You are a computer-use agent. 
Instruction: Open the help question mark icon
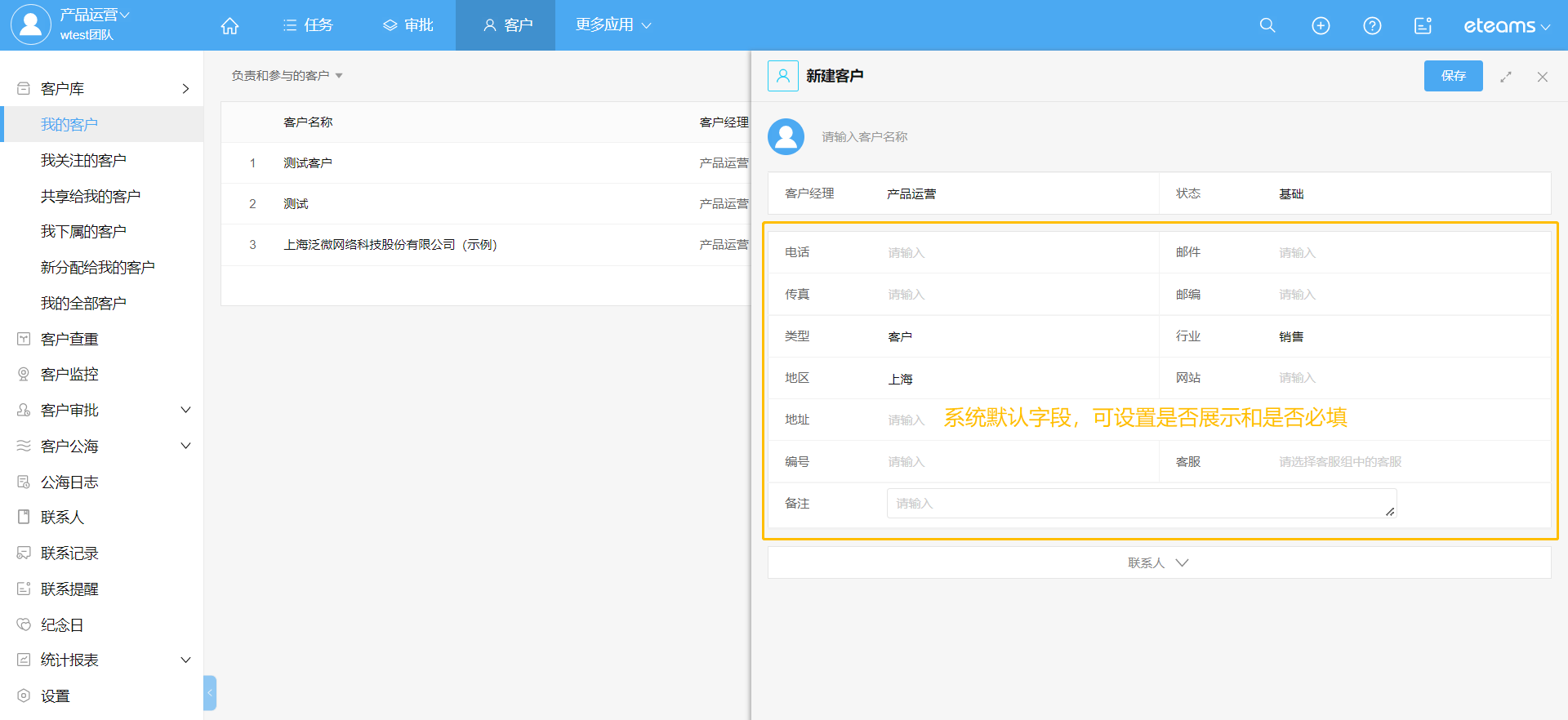1372,26
